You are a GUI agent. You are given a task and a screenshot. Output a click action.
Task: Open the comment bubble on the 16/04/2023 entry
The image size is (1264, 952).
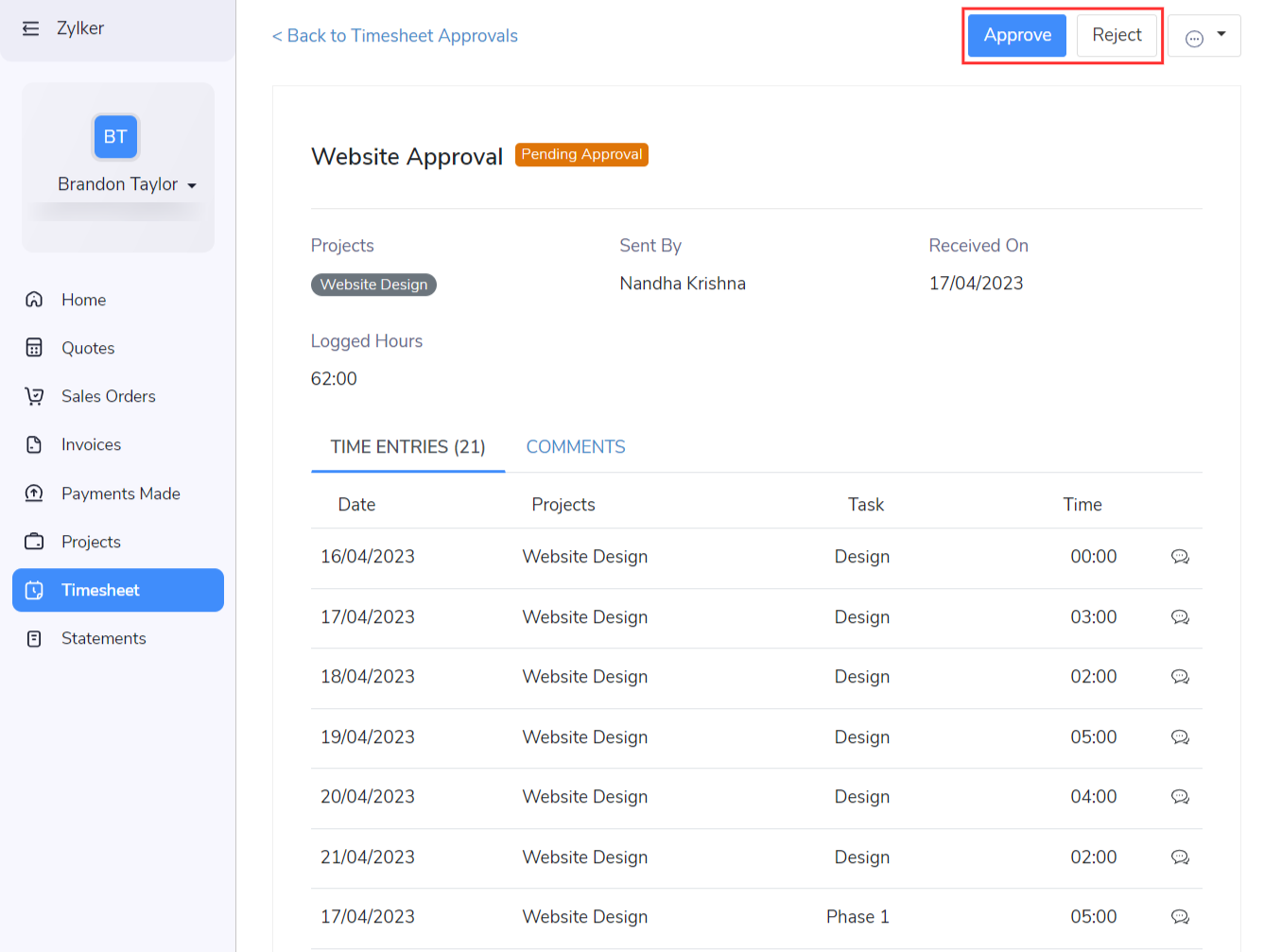[1180, 557]
